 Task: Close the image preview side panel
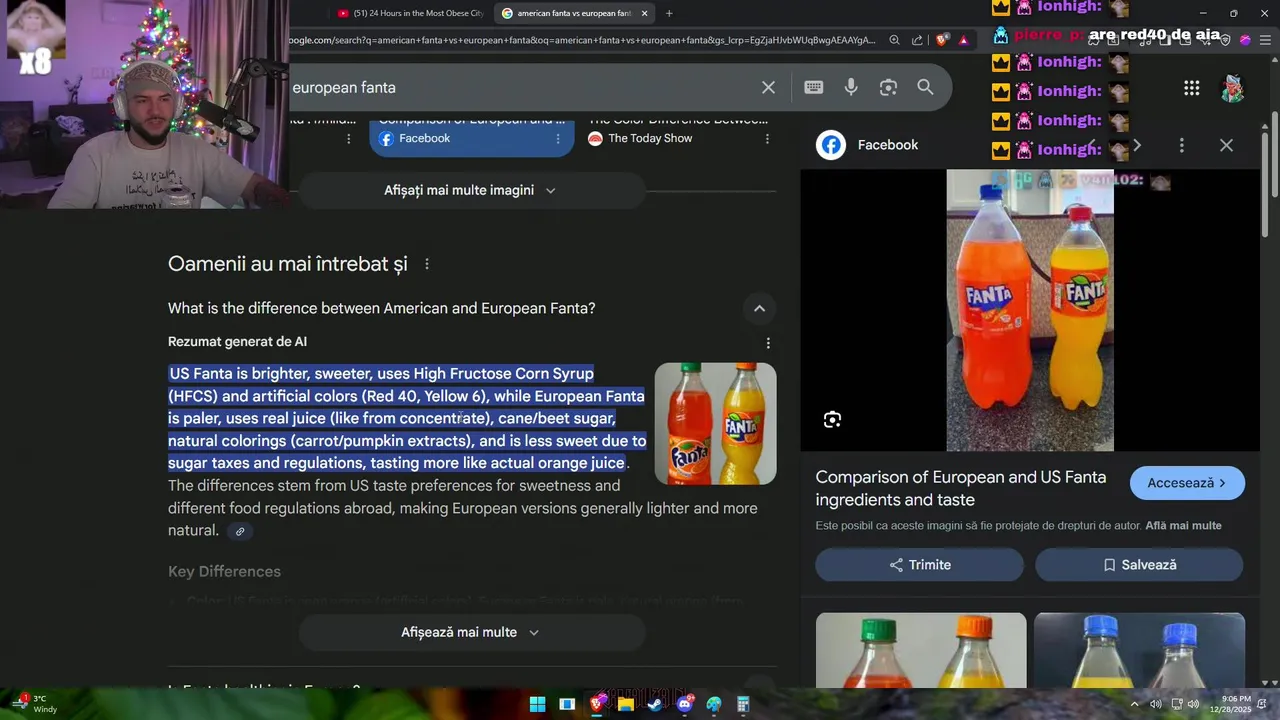pyautogui.click(x=1226, y=145)
